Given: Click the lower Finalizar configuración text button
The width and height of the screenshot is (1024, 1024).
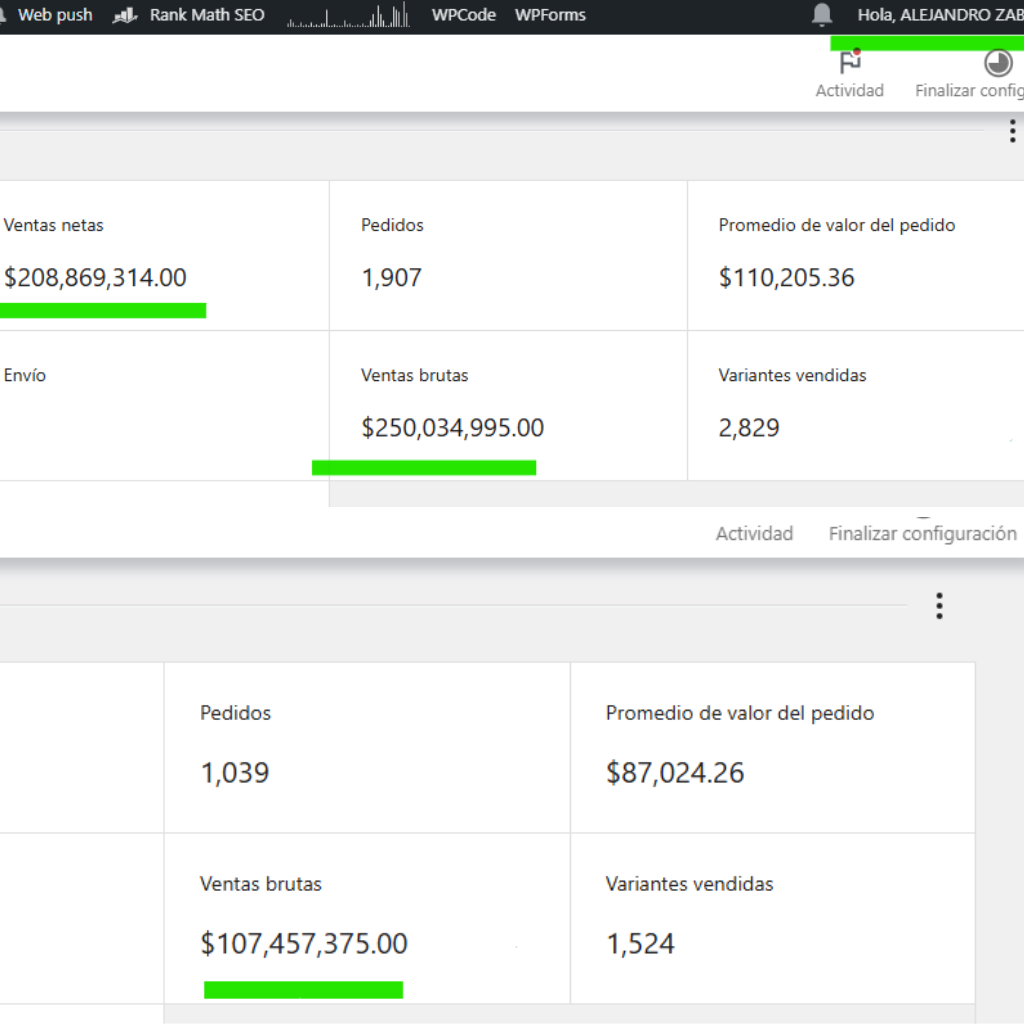Looking at the screenshot, I should 922,534.
